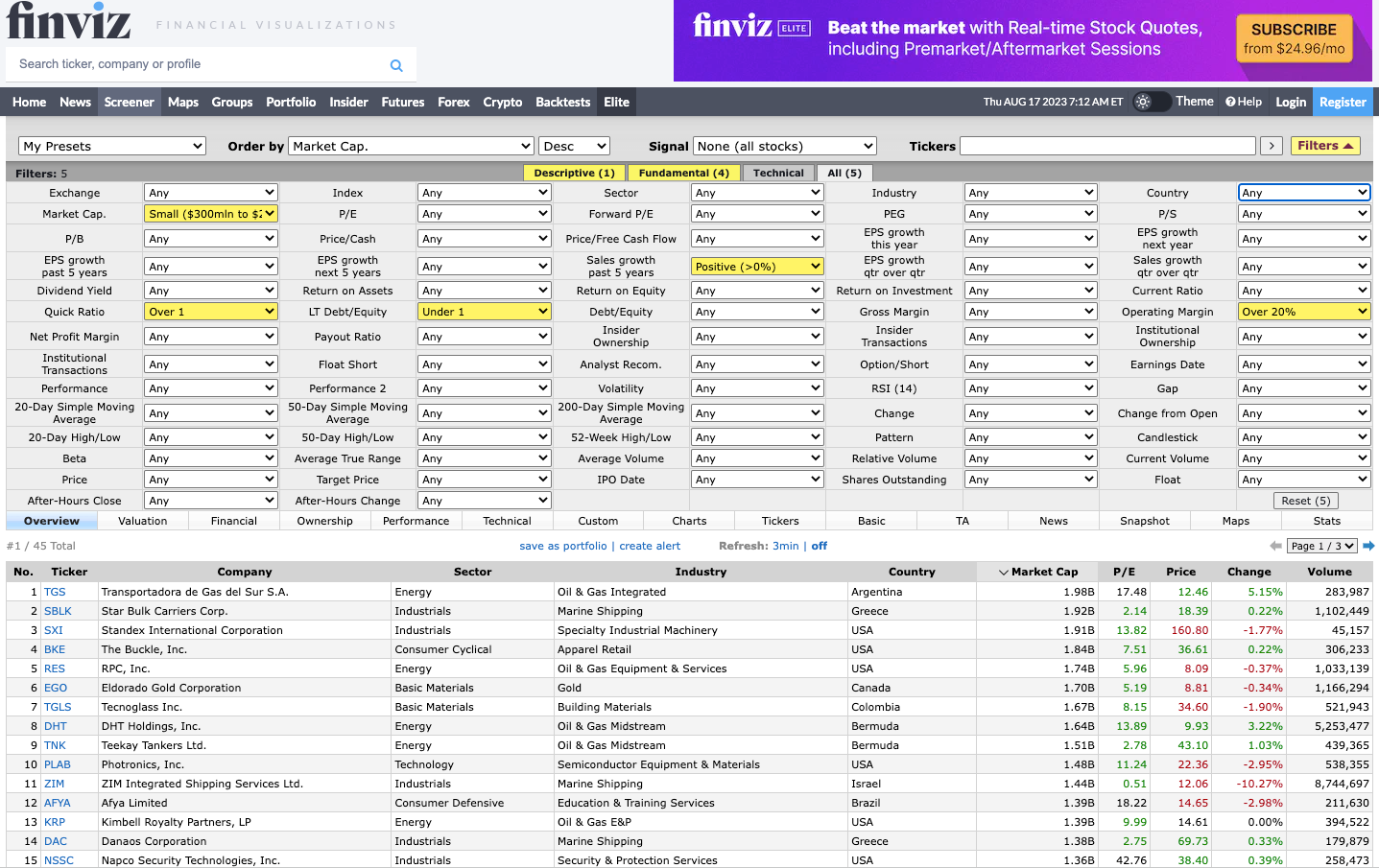
Task: Sort table by Volume column
Action: 1329,572
